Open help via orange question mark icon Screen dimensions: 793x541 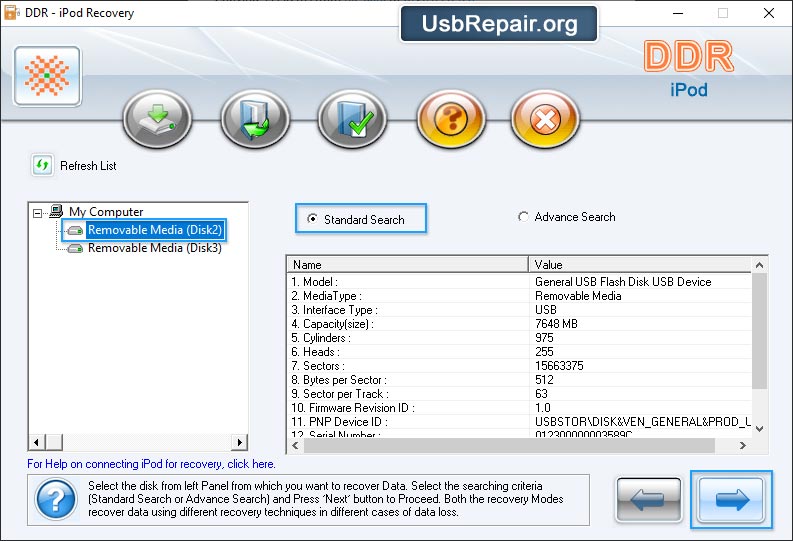(451, 119)
